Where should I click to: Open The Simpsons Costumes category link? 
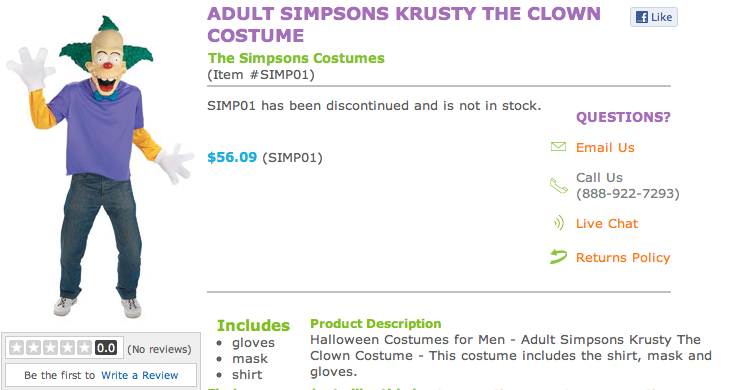[x=296, y=58]
